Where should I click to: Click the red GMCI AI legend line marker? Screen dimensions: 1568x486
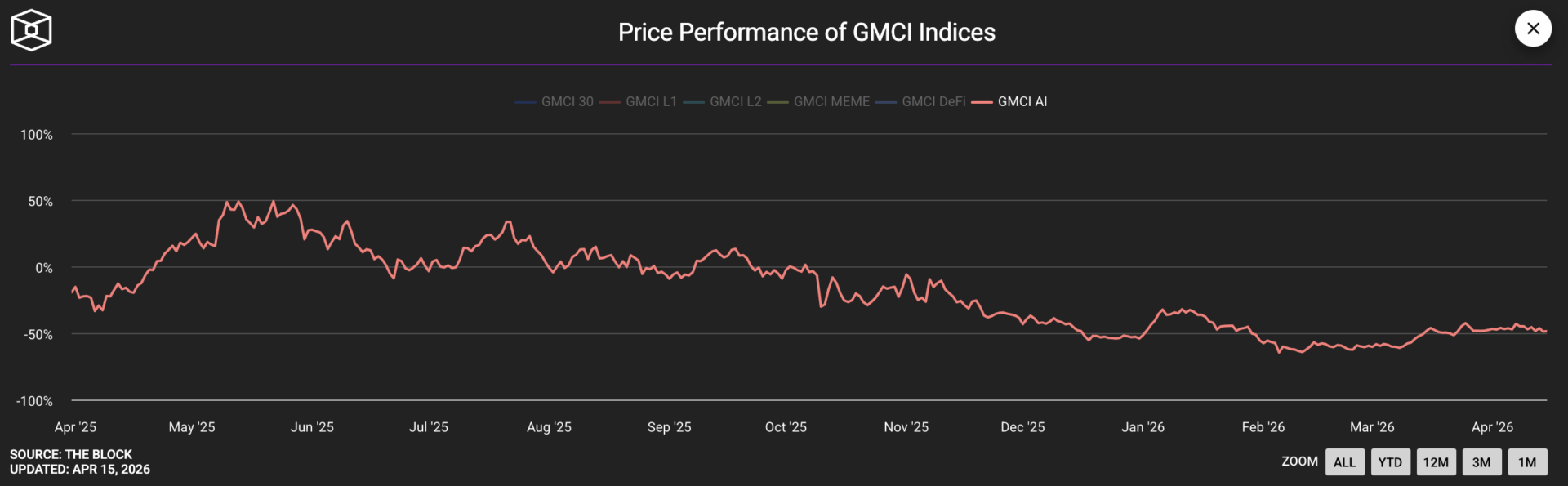pos(982,102)
